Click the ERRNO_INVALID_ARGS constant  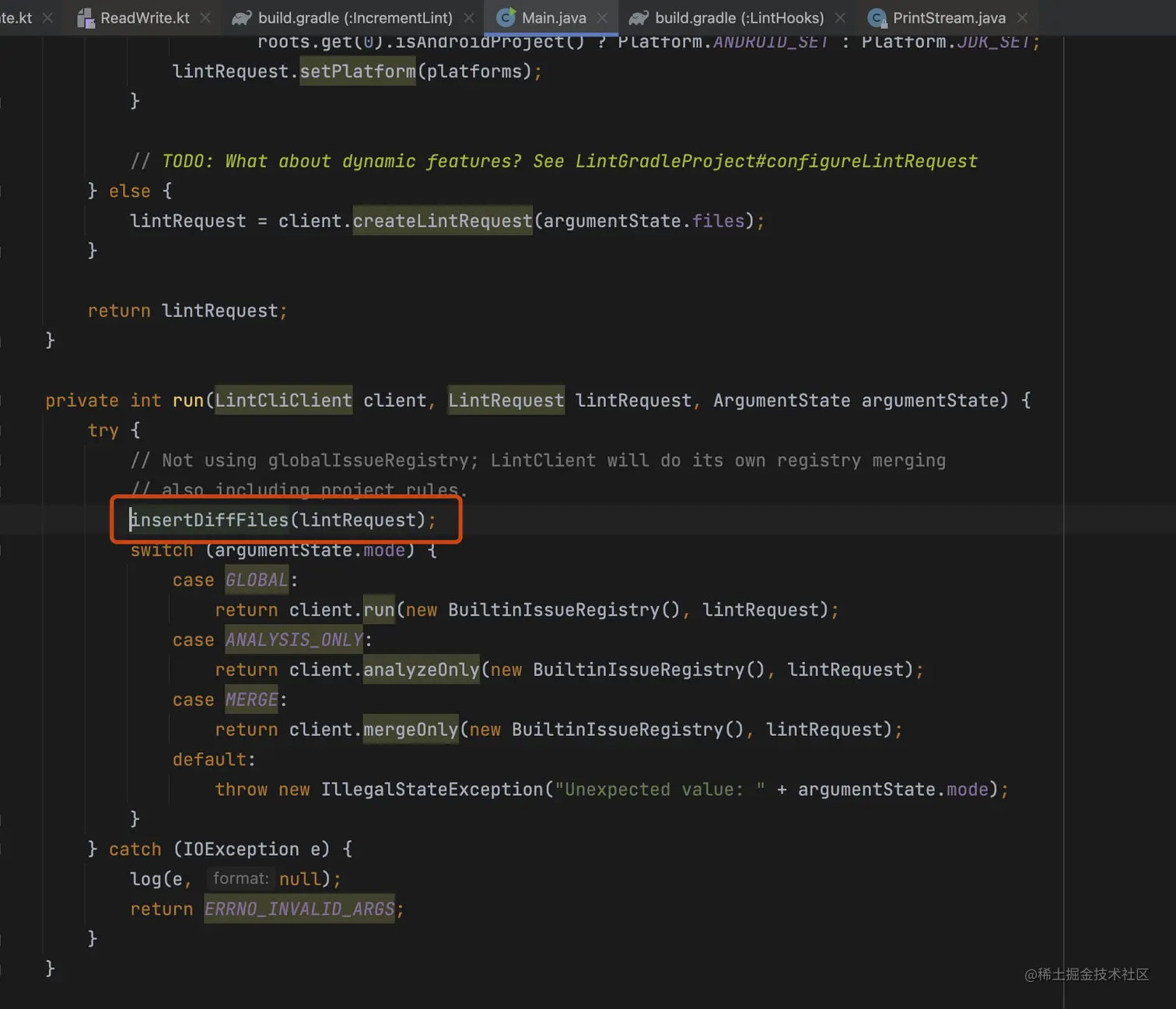pyautogui.click(x=299, y=909)
